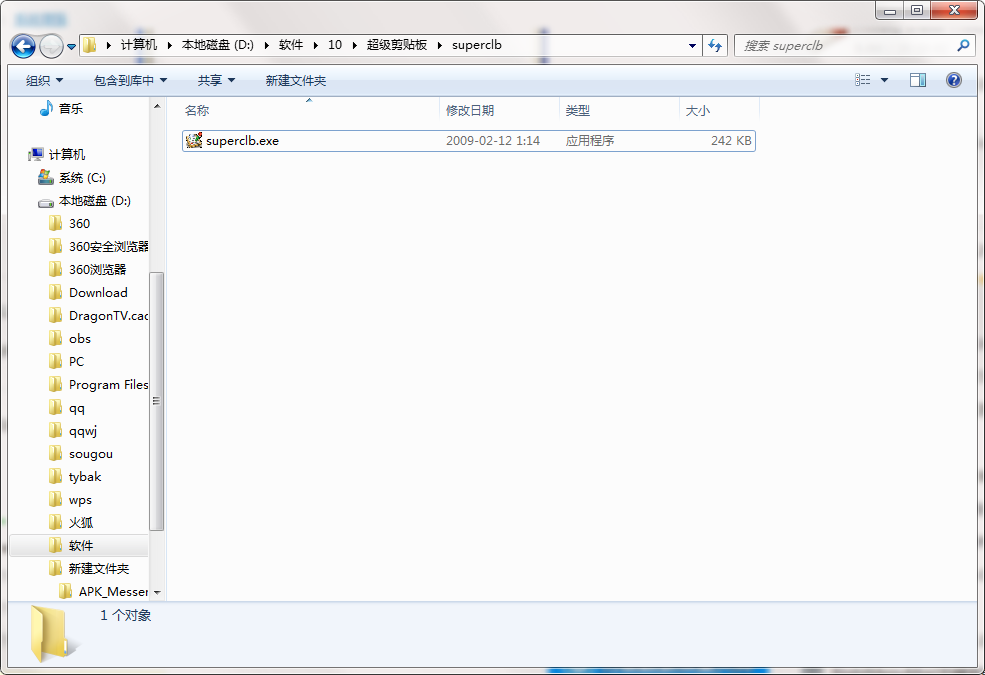
Task: Create a folder with 新建文件夹
Action: (x=295, y=80)
